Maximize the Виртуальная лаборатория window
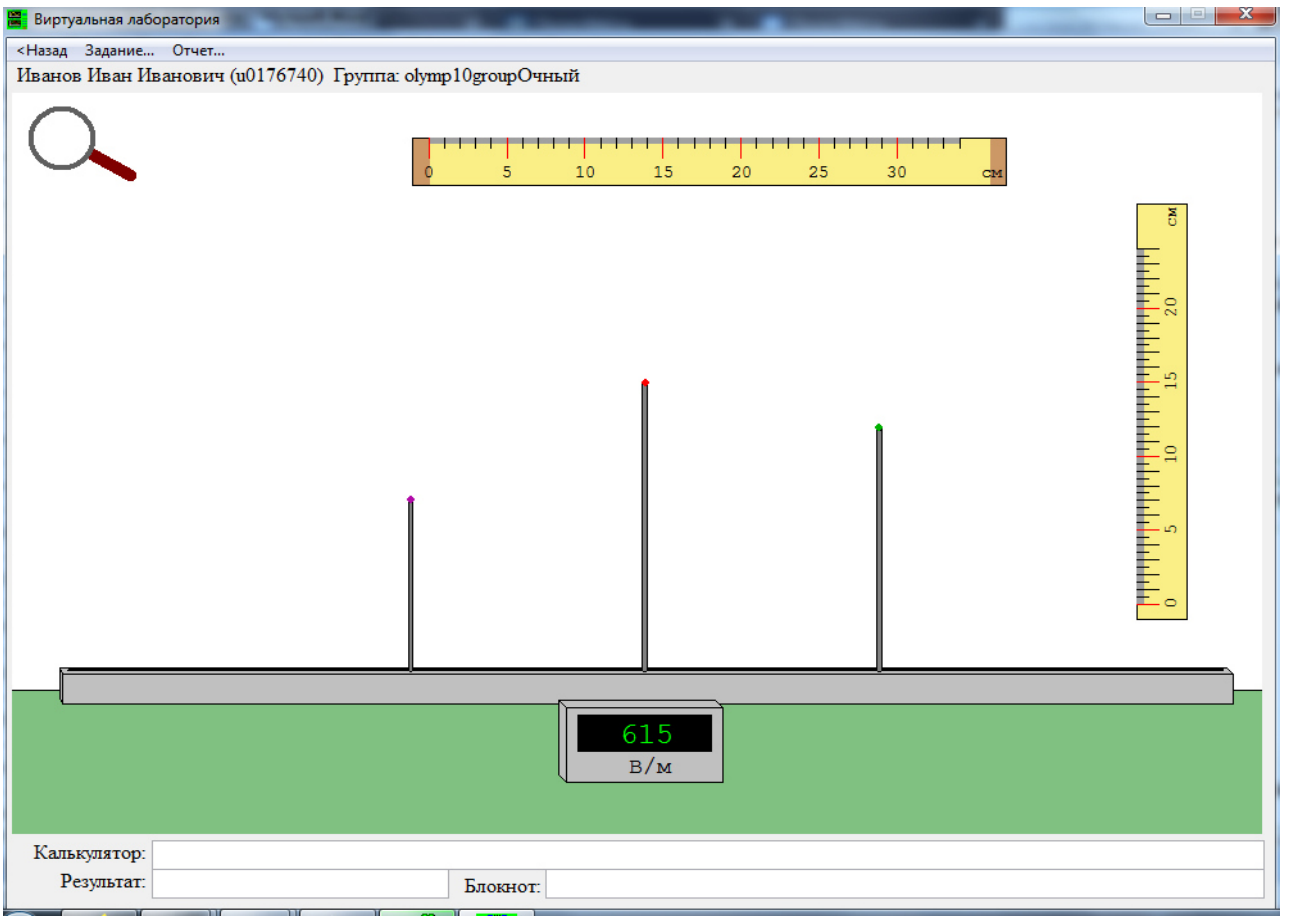The image size is (1290, 918). 1198,15
